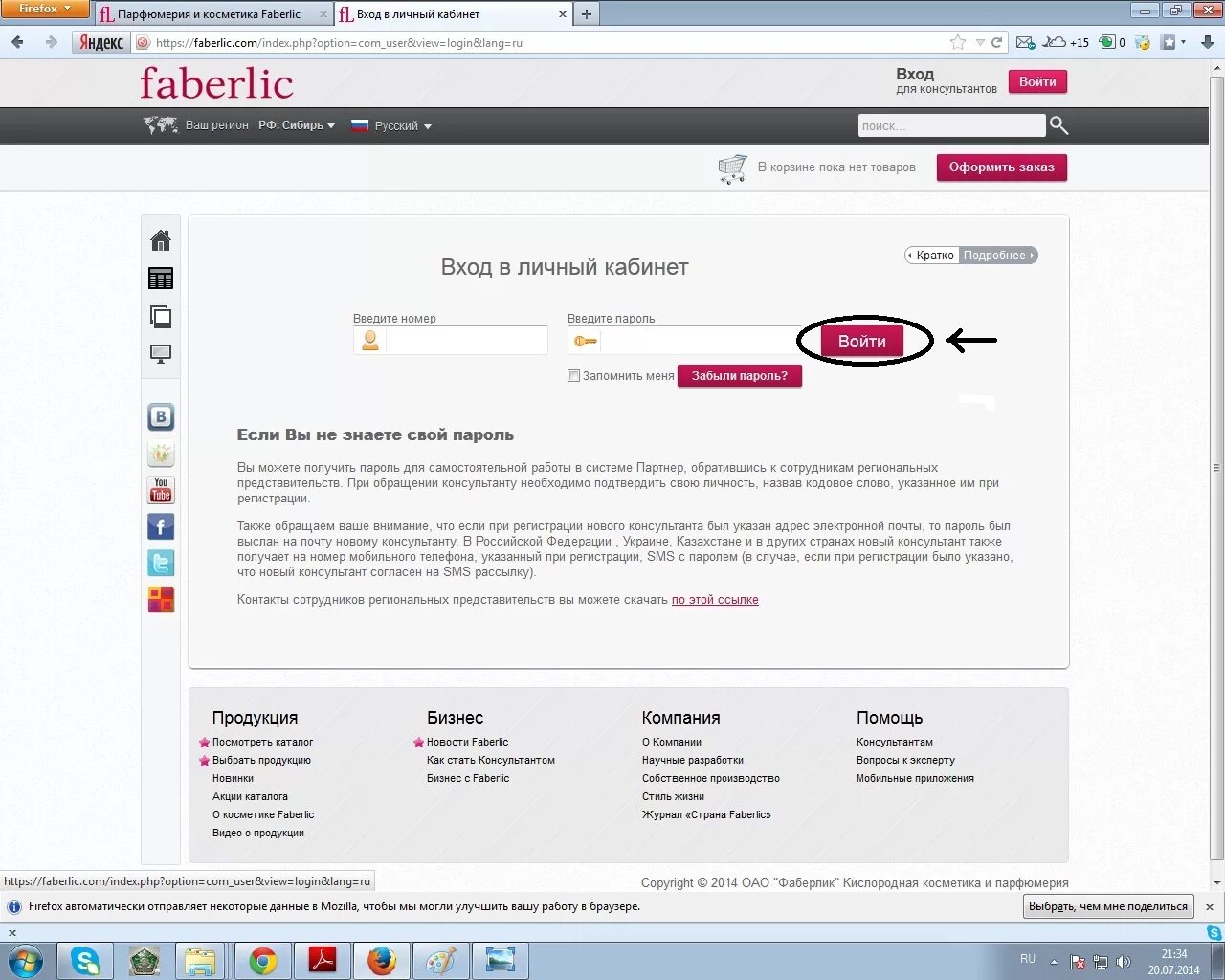Screen dimensions: 1225x980
Task: Dismiss the Firefox data notification bar
Action: coord(1209,906)
